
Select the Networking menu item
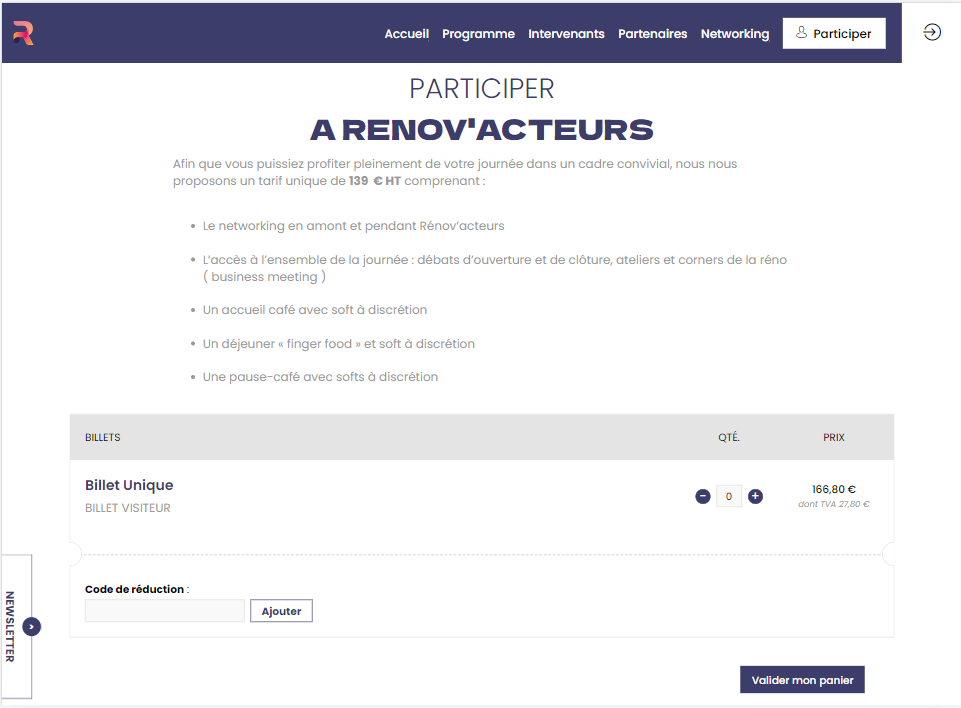pos(735,34)
